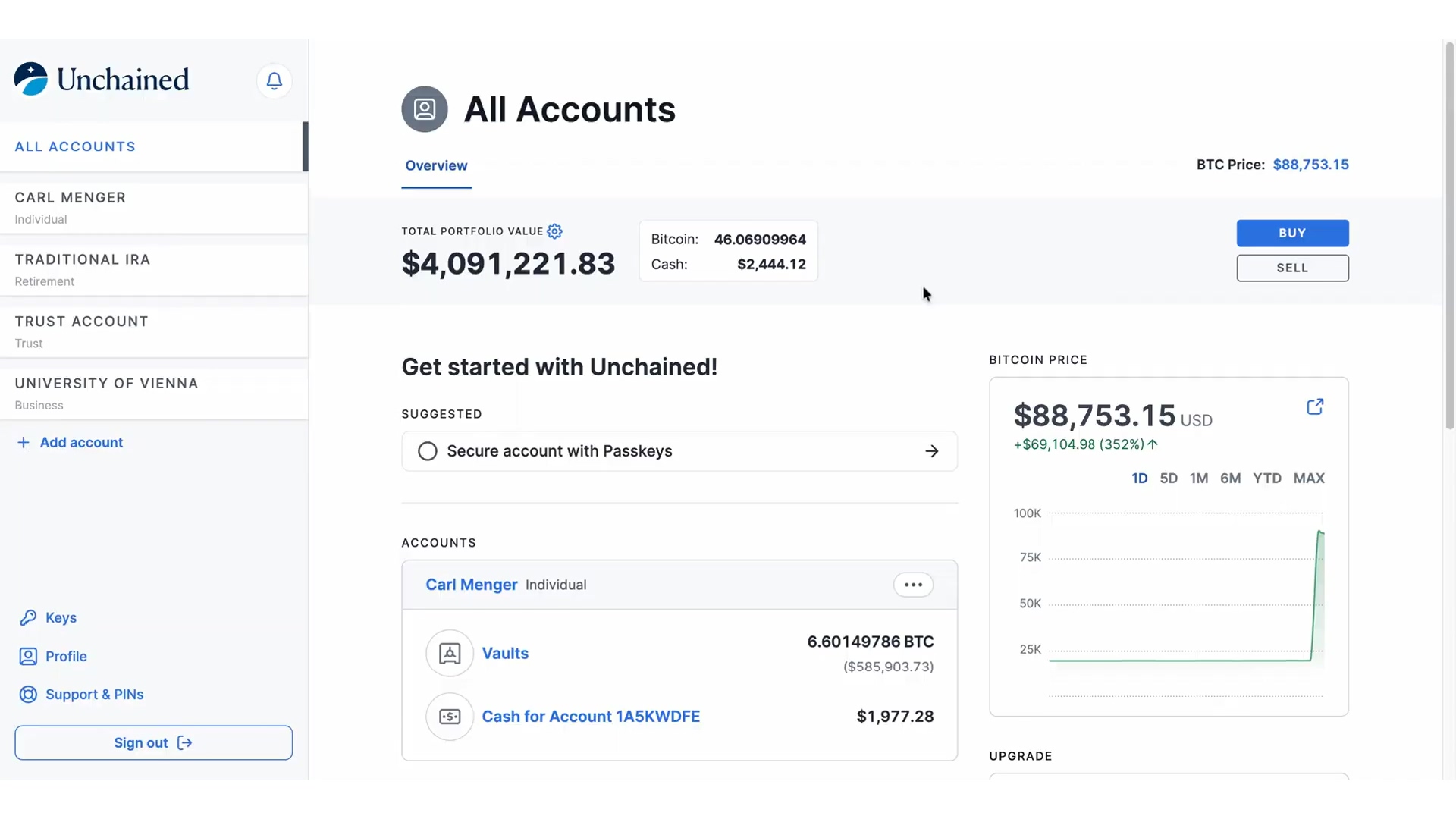Check the Secure account with Passkeys circle
Image resolution: width=1456 pixels, height=819 pixels.
(x=427, y=450)
